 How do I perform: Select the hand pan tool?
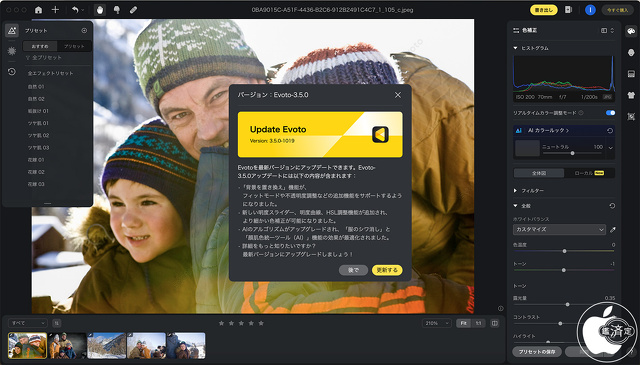pyautogui.click(x=100, y=10)
